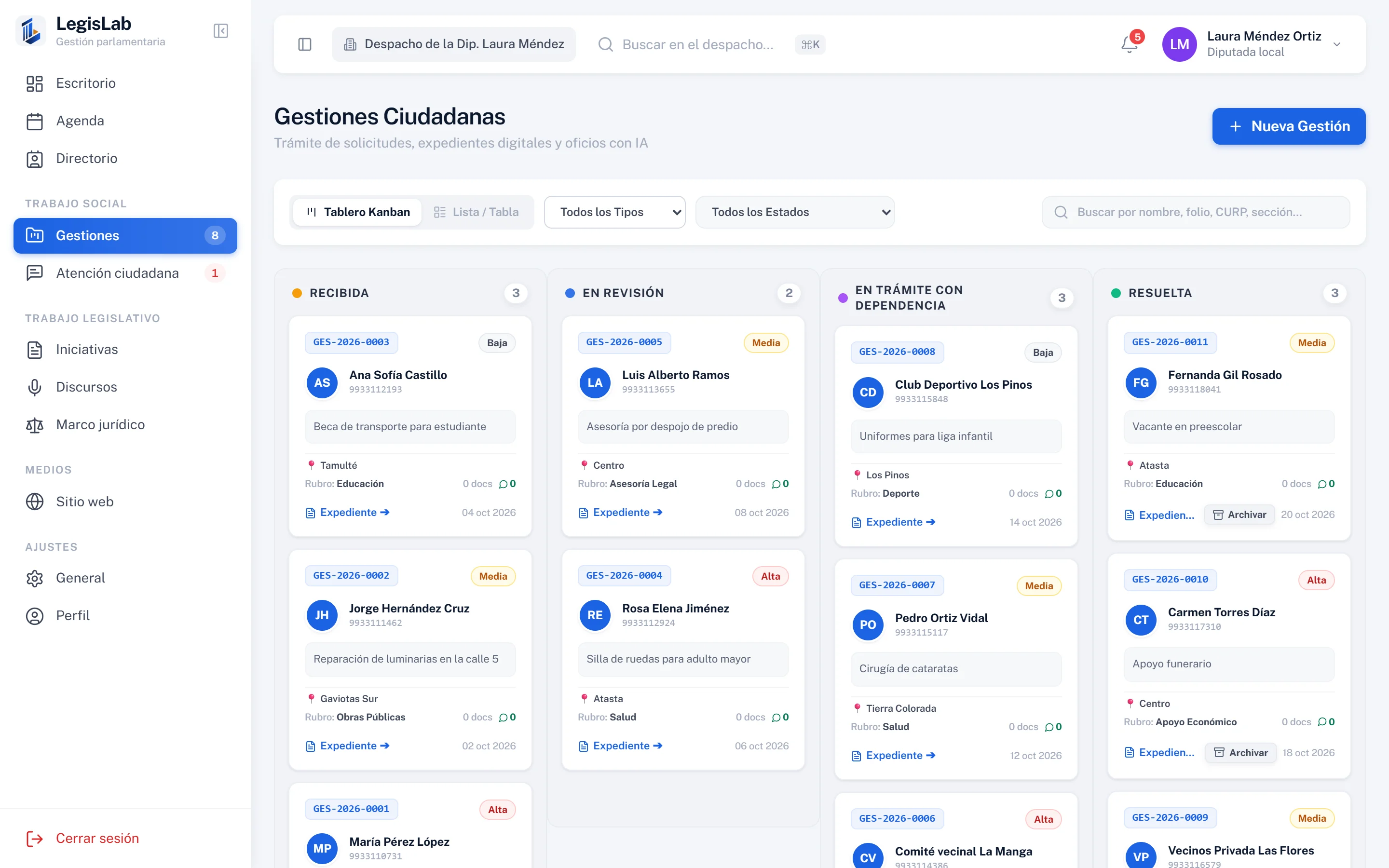
Task: Toggle the layout panel icon in top bar
Action: (x=305, y=44)
